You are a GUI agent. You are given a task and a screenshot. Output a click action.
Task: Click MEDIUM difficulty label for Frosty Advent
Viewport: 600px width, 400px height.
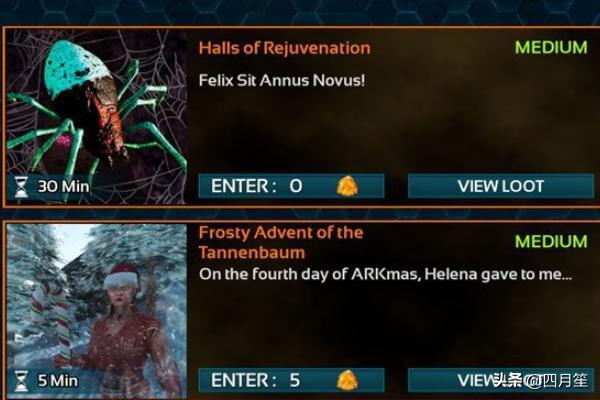click(551, 242)
